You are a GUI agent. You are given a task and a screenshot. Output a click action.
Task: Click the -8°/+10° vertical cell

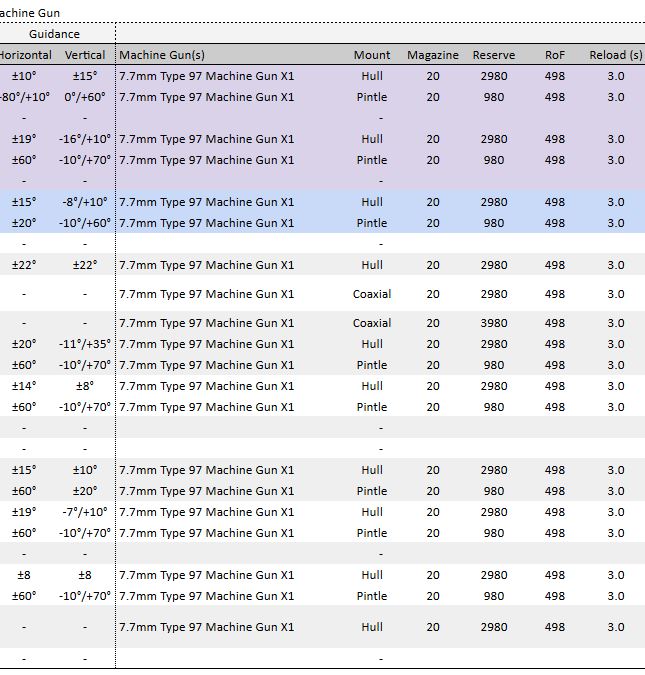85,202
